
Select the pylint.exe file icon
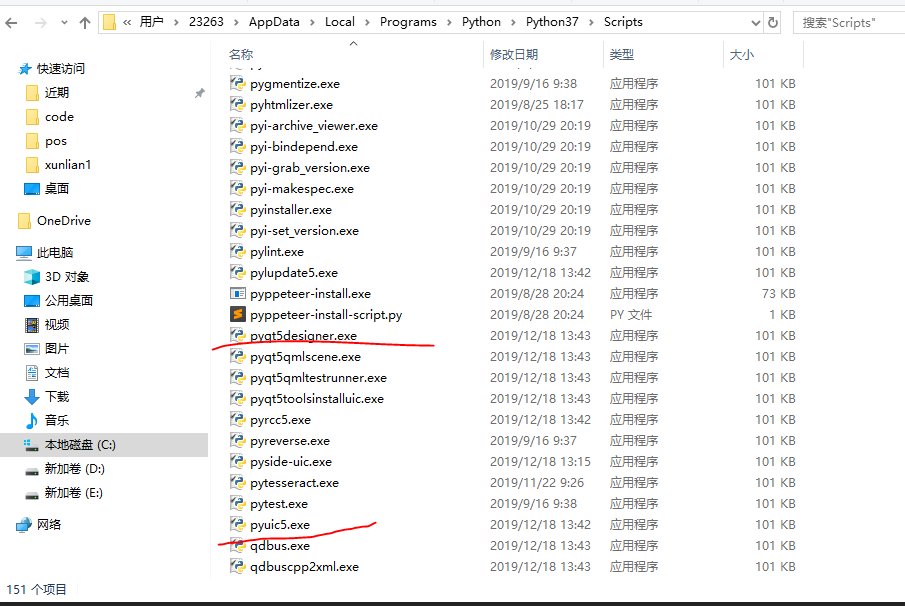(237, 252)
